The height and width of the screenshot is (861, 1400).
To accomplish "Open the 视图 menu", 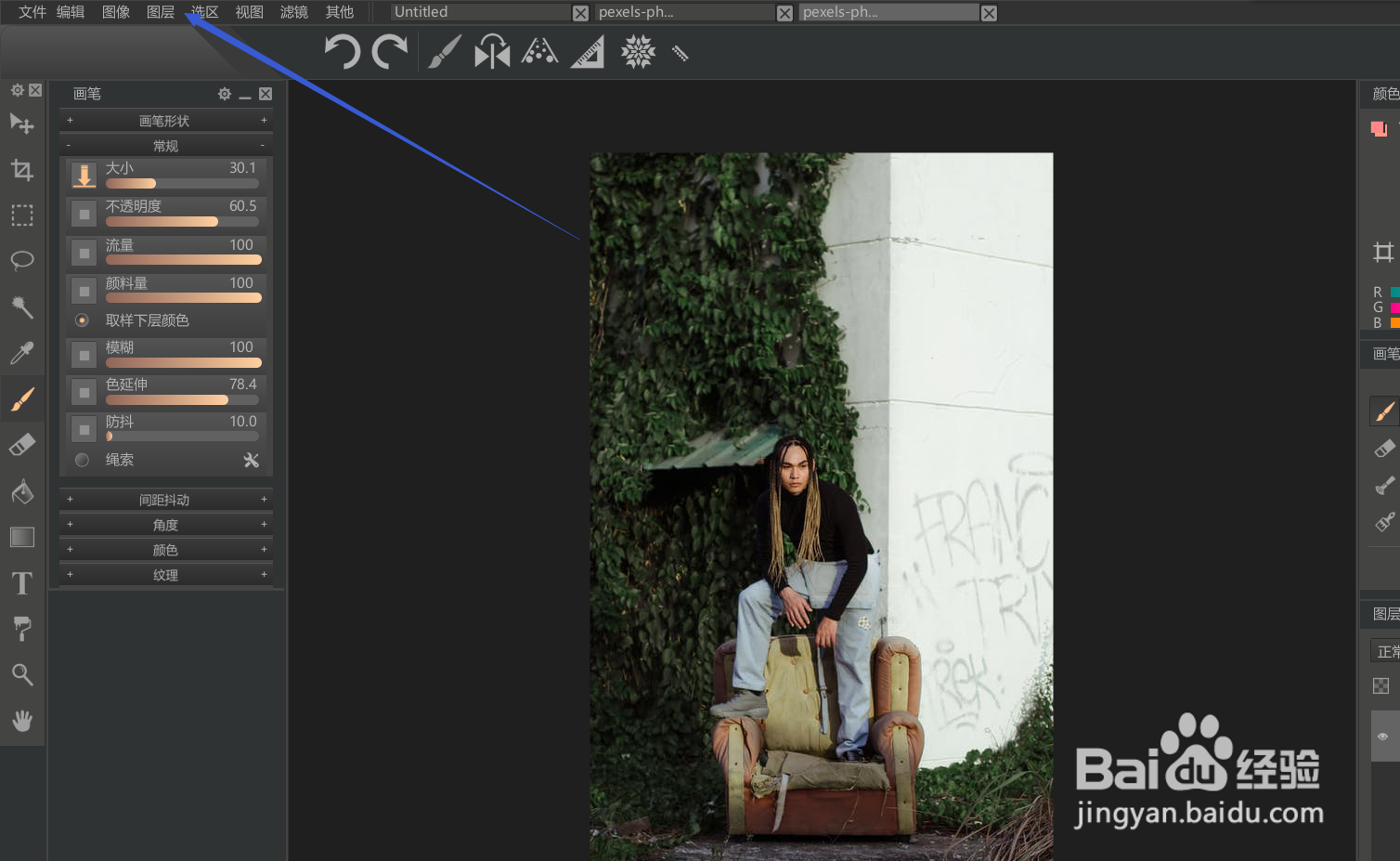I will (x=250, y=12).
